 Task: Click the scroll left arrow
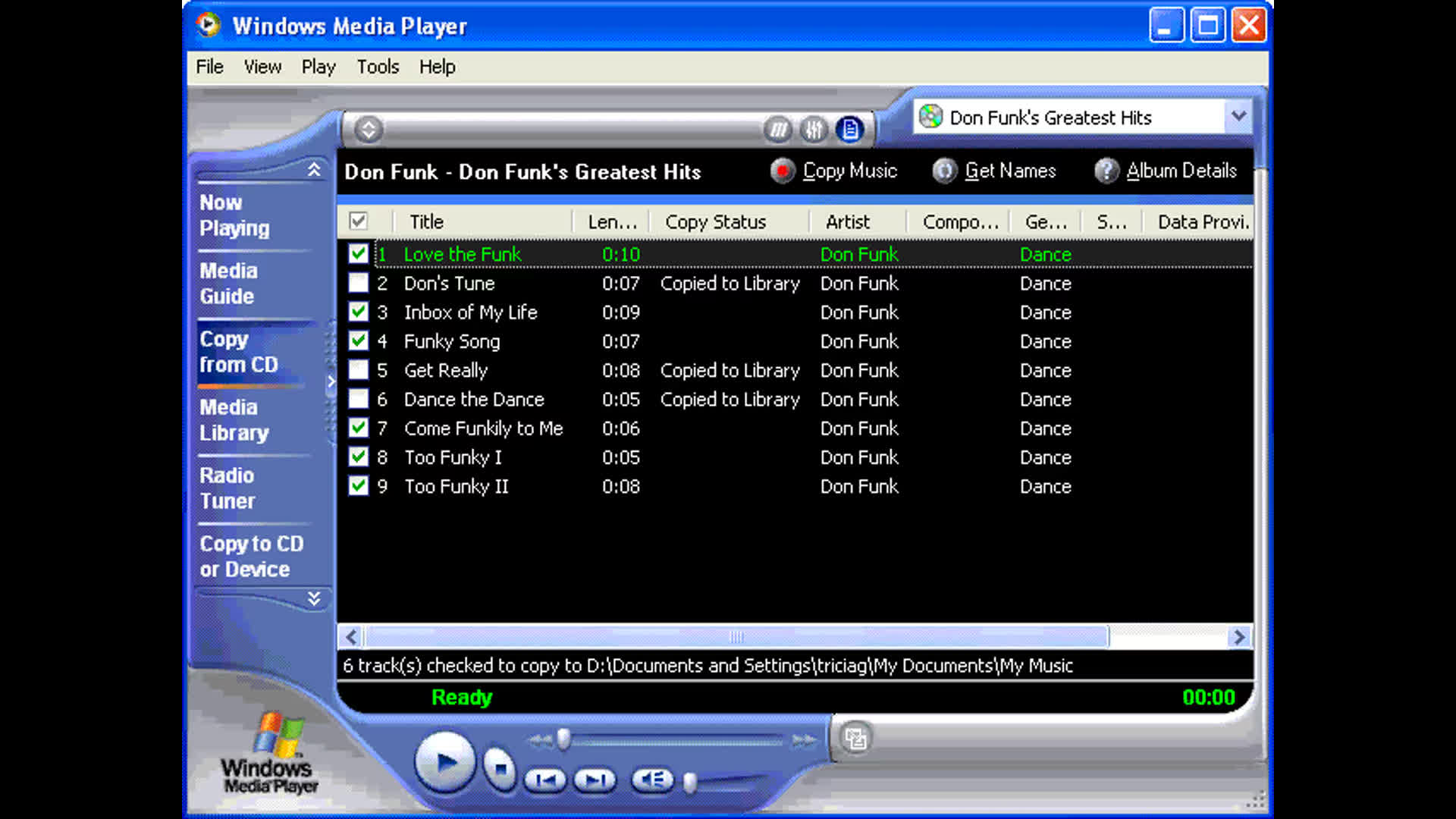[x=351, y=637]
